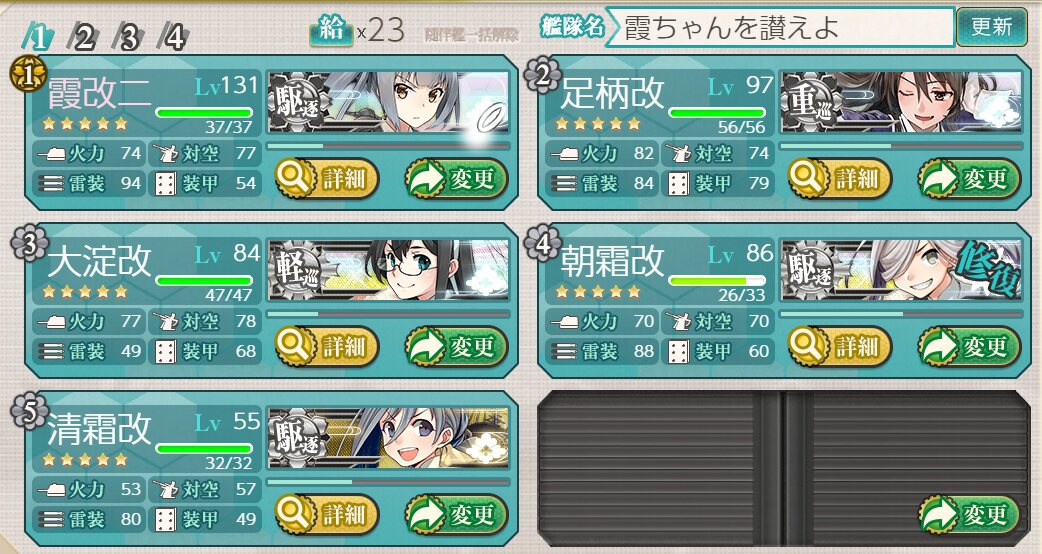Select fleet tab 1
Image resolution: width=1042 pixels, height=554 pixels.
pyautogui.click(x=38, y=37)
